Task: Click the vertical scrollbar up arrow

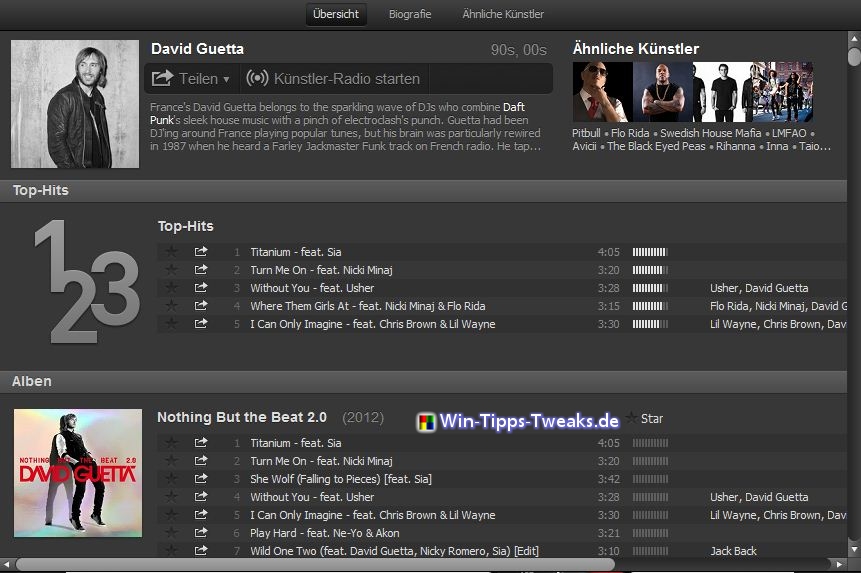Action: 854,38
